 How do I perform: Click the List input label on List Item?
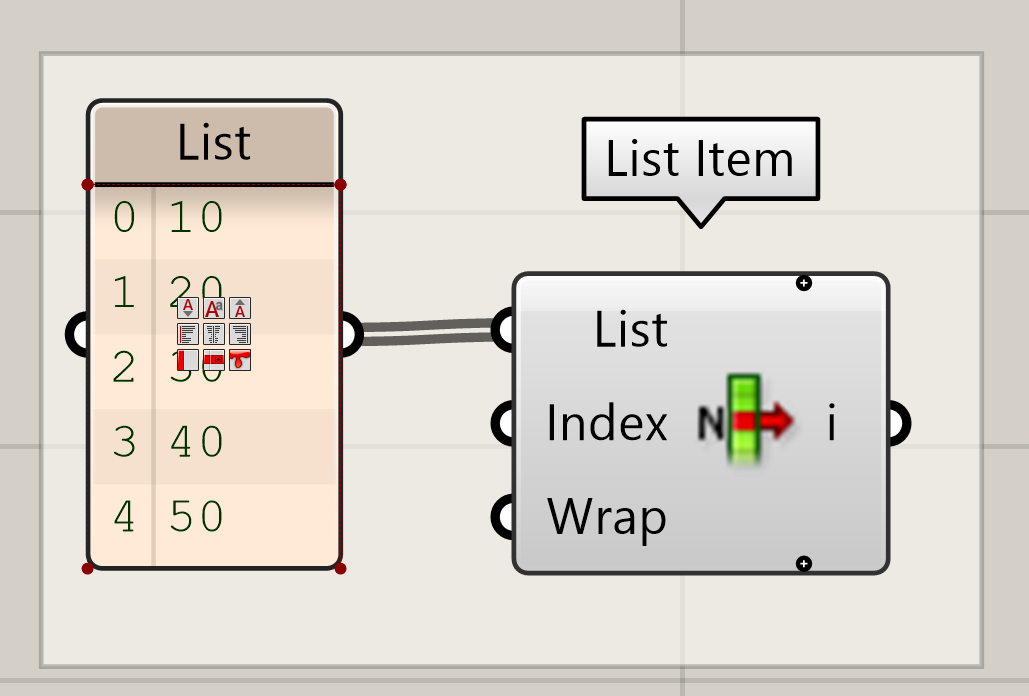point(630,330)
